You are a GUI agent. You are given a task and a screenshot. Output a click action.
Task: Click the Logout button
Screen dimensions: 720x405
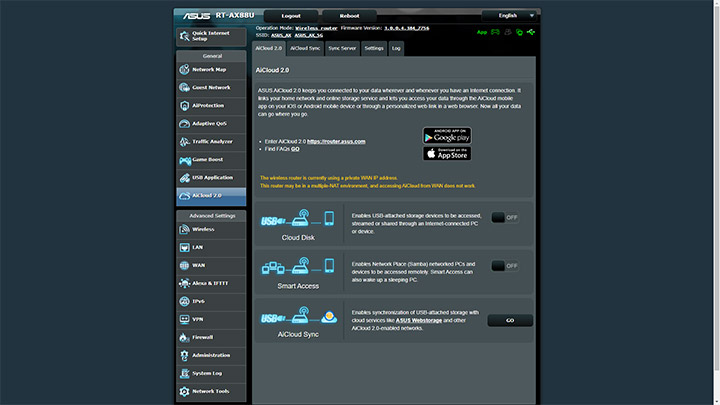pyautogui.click(x=291, y=16)
